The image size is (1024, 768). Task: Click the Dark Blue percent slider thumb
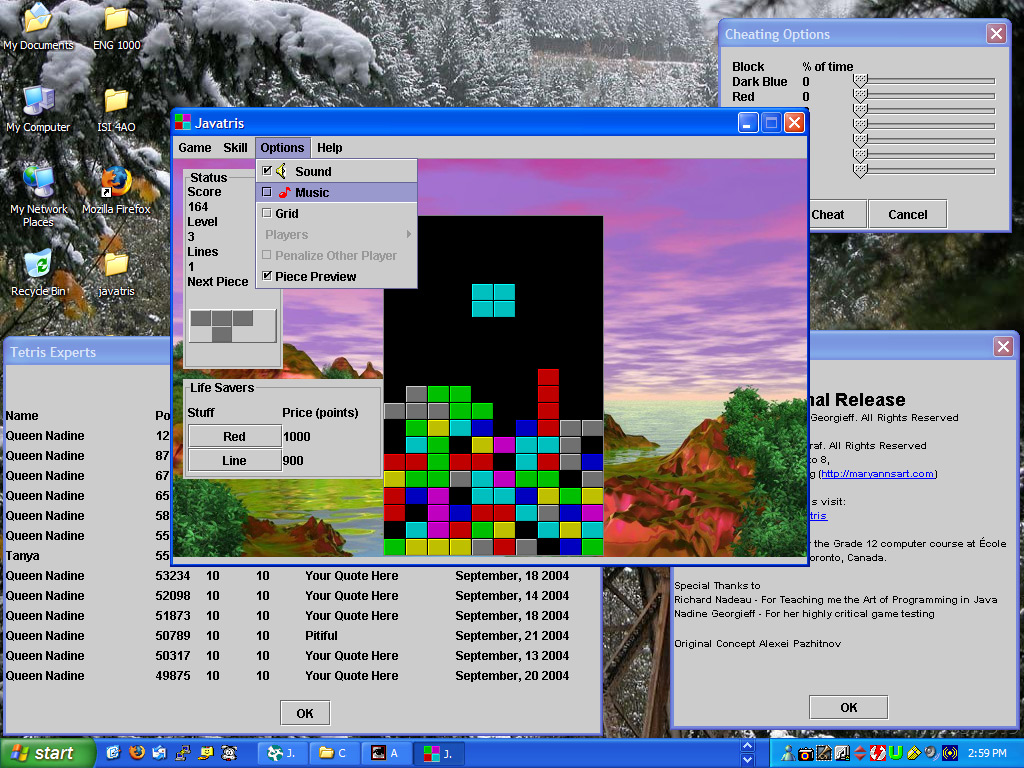coord(860,81)
